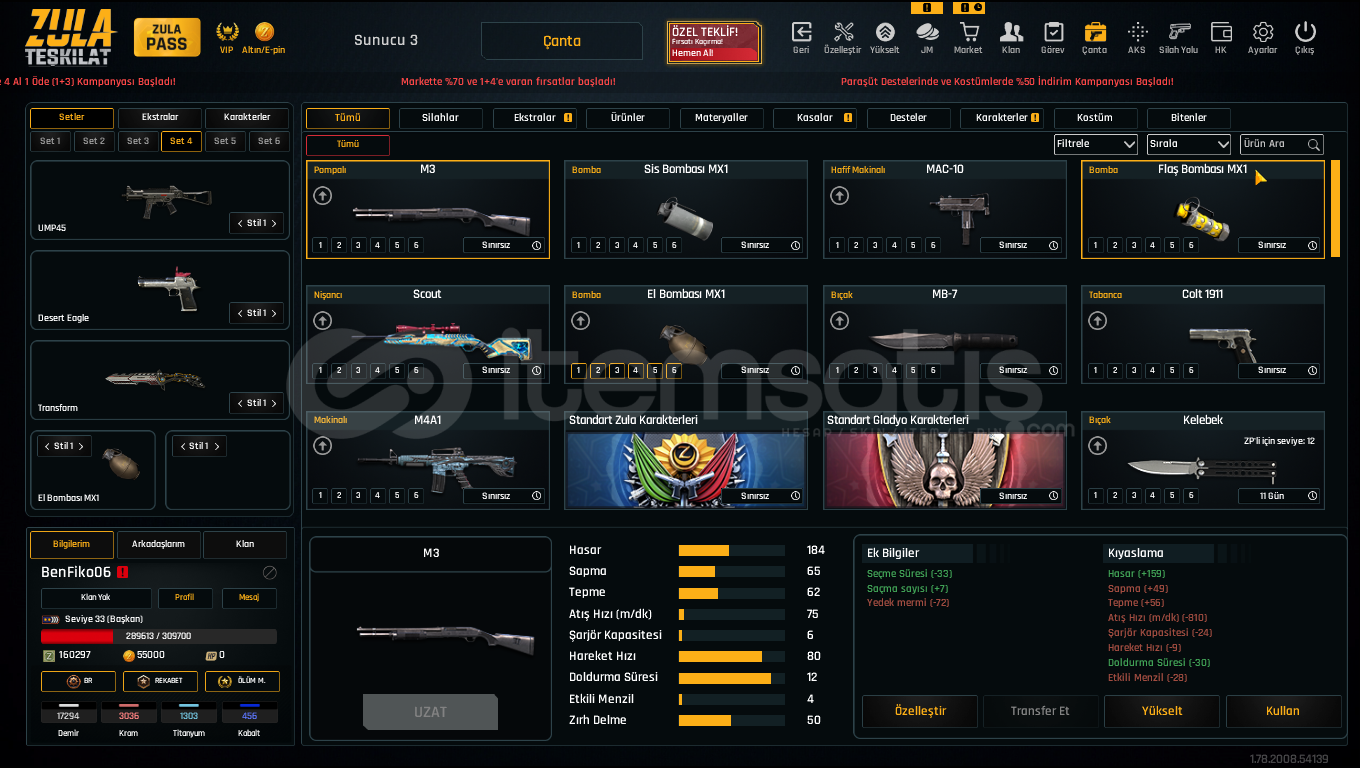Switch to the Materyaller tab
Screen dimensions: 1360x768
pos(721,118)
